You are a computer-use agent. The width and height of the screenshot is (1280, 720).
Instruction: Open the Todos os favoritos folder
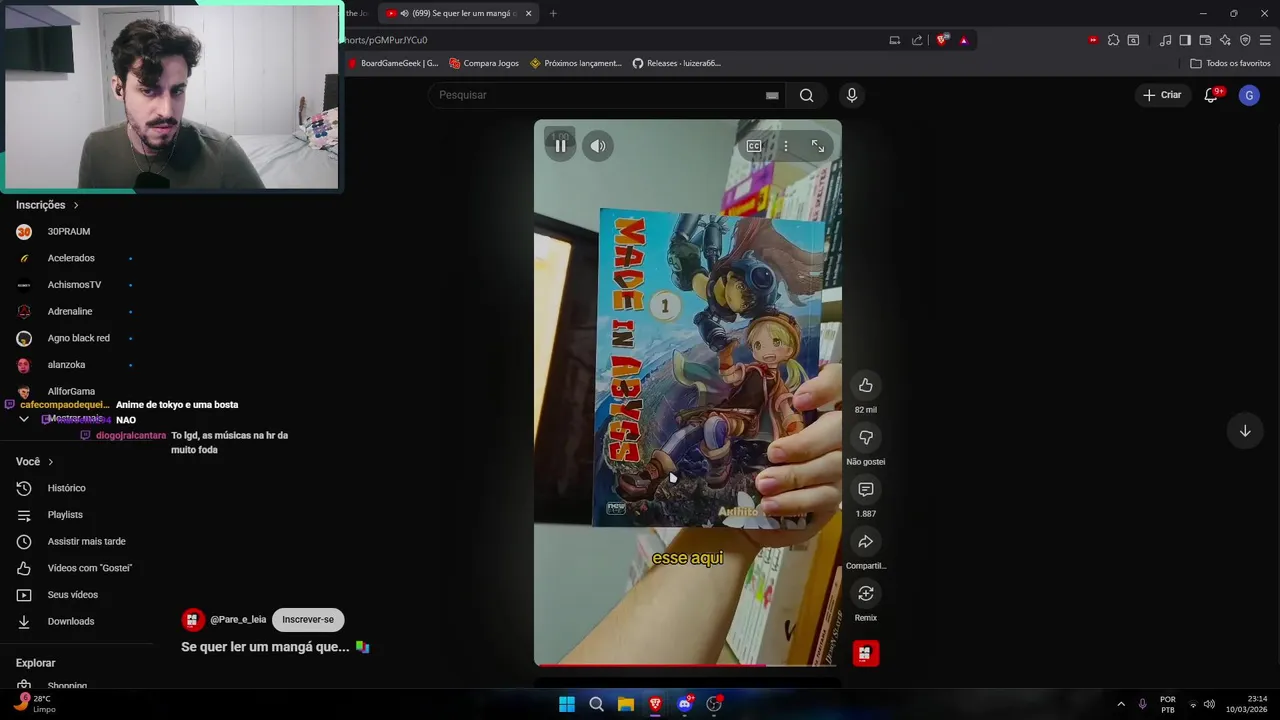tap(1230, 63)
